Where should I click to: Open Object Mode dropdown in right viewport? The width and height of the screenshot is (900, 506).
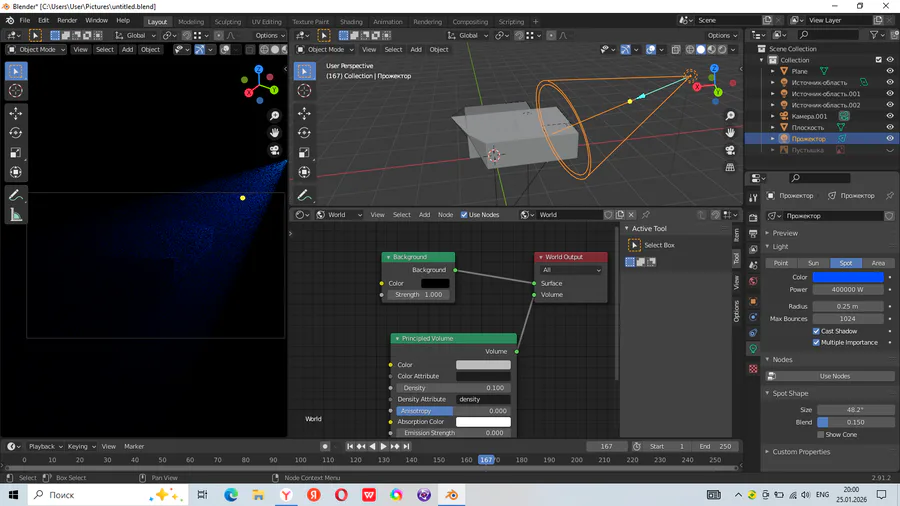(x=325, y=49)
